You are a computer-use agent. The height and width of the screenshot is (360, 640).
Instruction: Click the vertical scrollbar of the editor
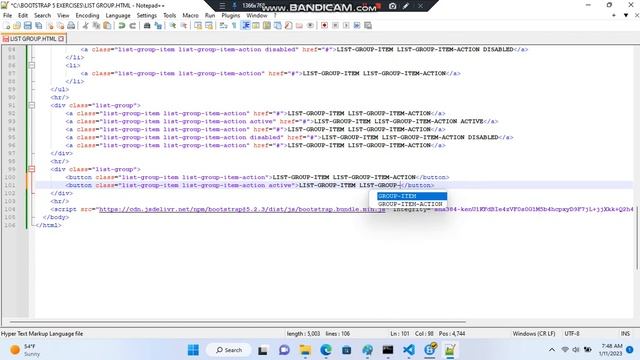click(x=637, y=239)
